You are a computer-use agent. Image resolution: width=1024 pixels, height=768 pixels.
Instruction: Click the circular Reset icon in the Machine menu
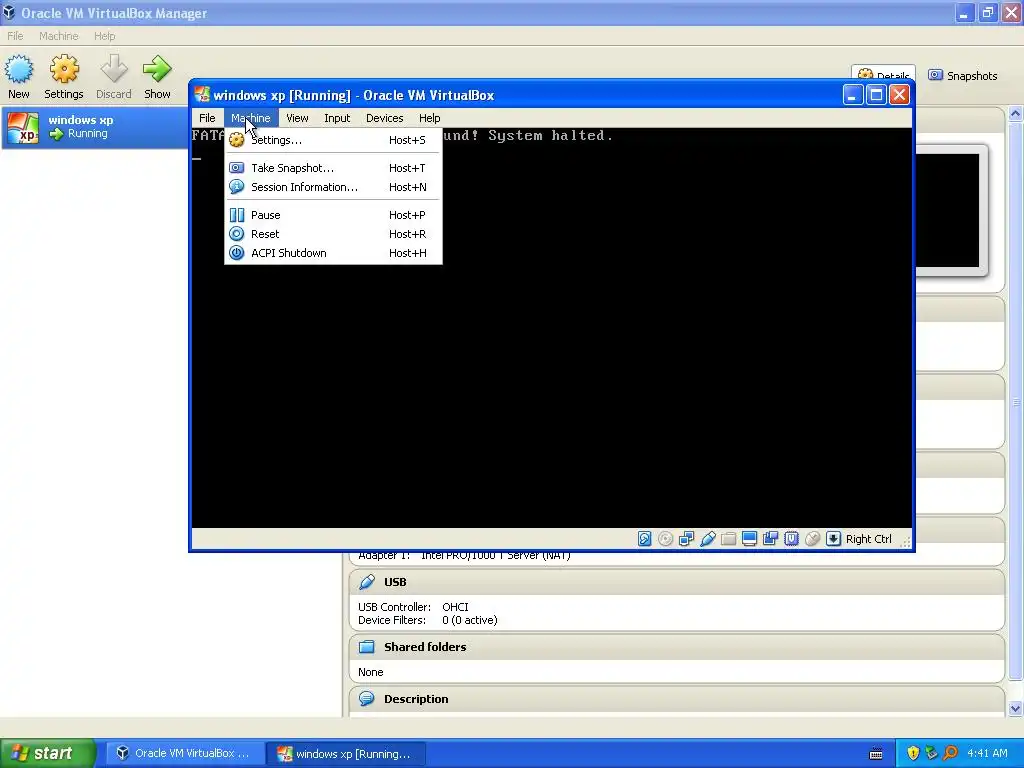[x=236, y=234]
